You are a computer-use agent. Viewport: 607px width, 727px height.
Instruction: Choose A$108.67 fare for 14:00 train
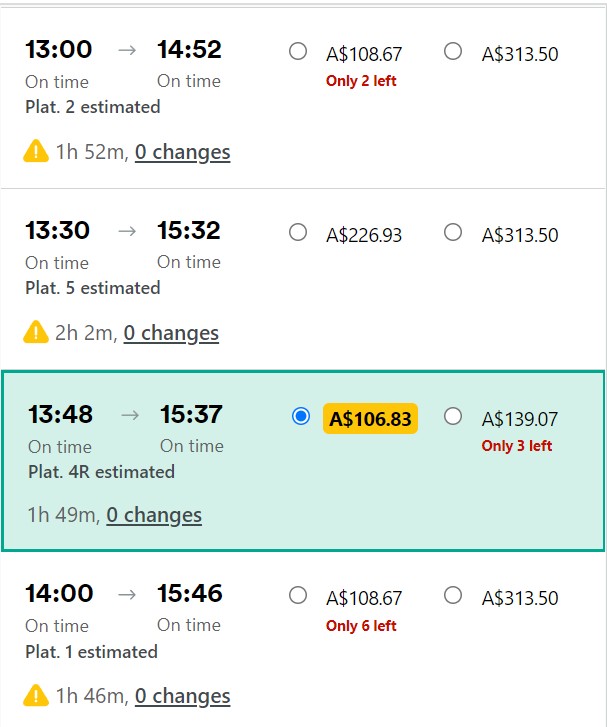click(x=298, y=595)
